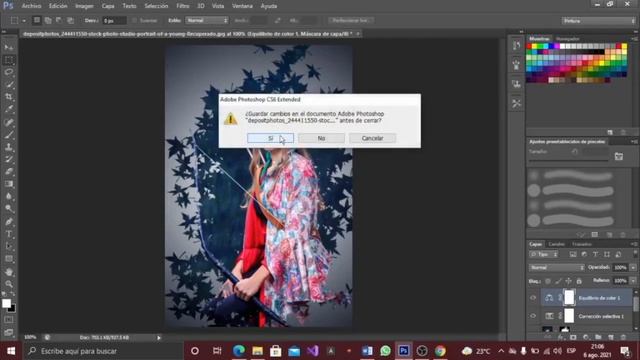Open the workspace Pintura dropdown
This screenshot has height=360, width=640.
click(598, 20)
